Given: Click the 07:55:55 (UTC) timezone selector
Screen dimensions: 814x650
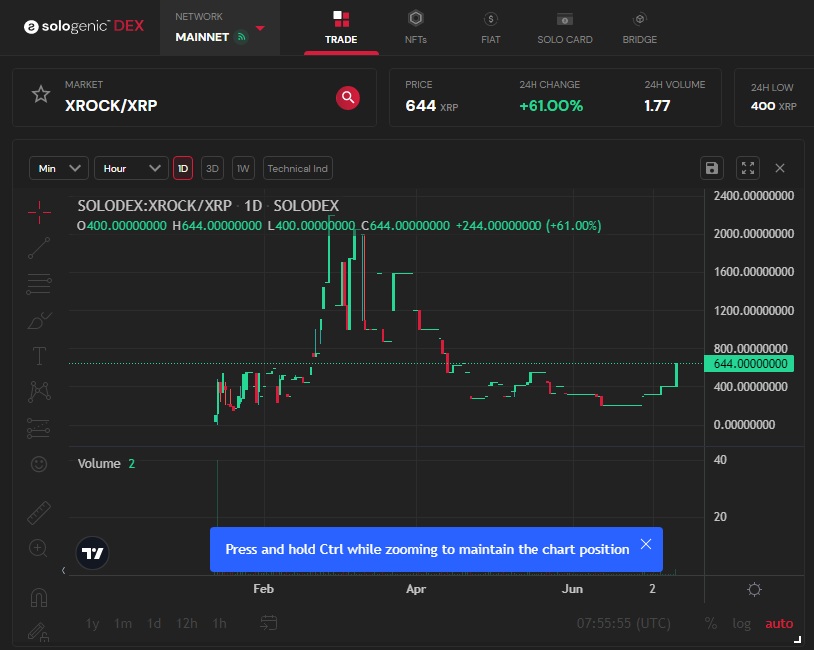Looking at the screenshot, I should pyautogui.click(x=623, y=623).
